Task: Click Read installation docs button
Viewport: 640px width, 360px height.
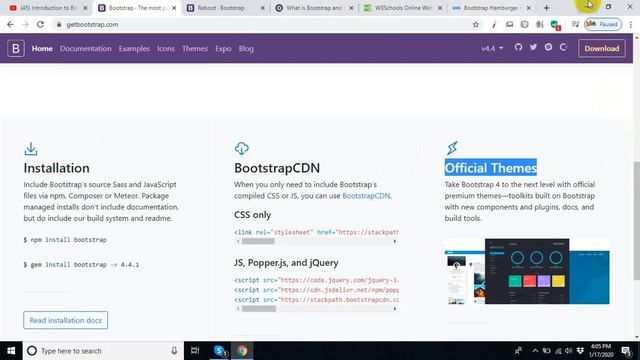Action: point(65,320)
